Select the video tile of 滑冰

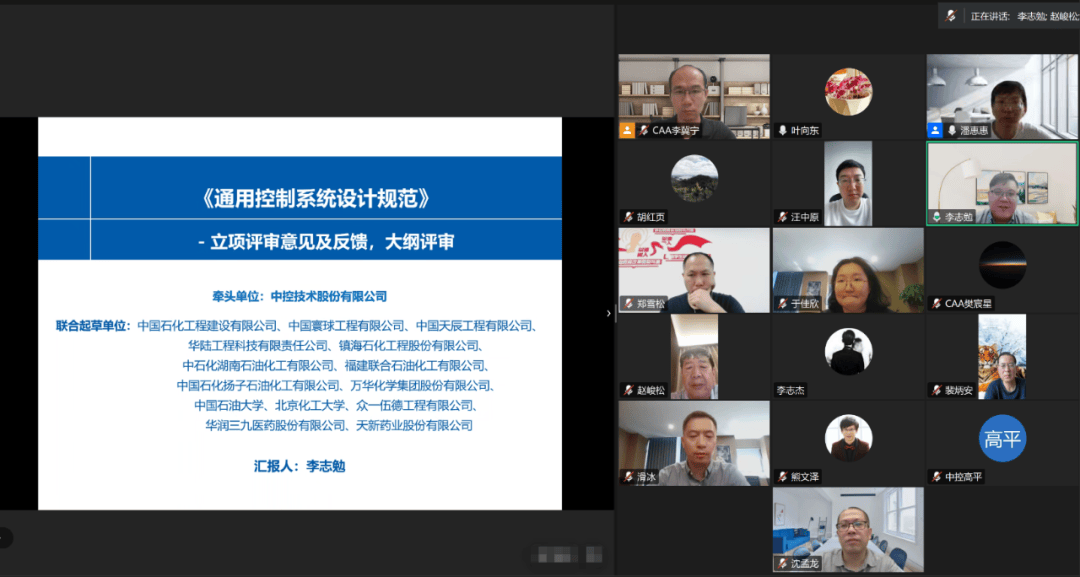tap(694, 443)
